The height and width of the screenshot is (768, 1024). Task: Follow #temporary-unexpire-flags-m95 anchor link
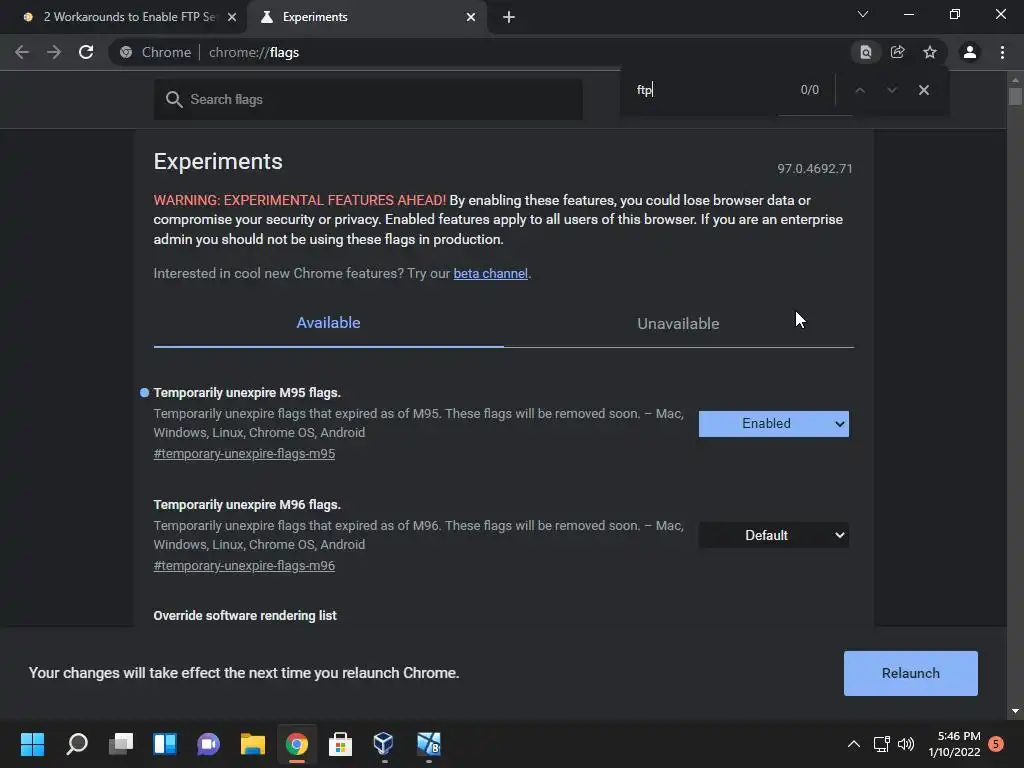coord(244,453)
